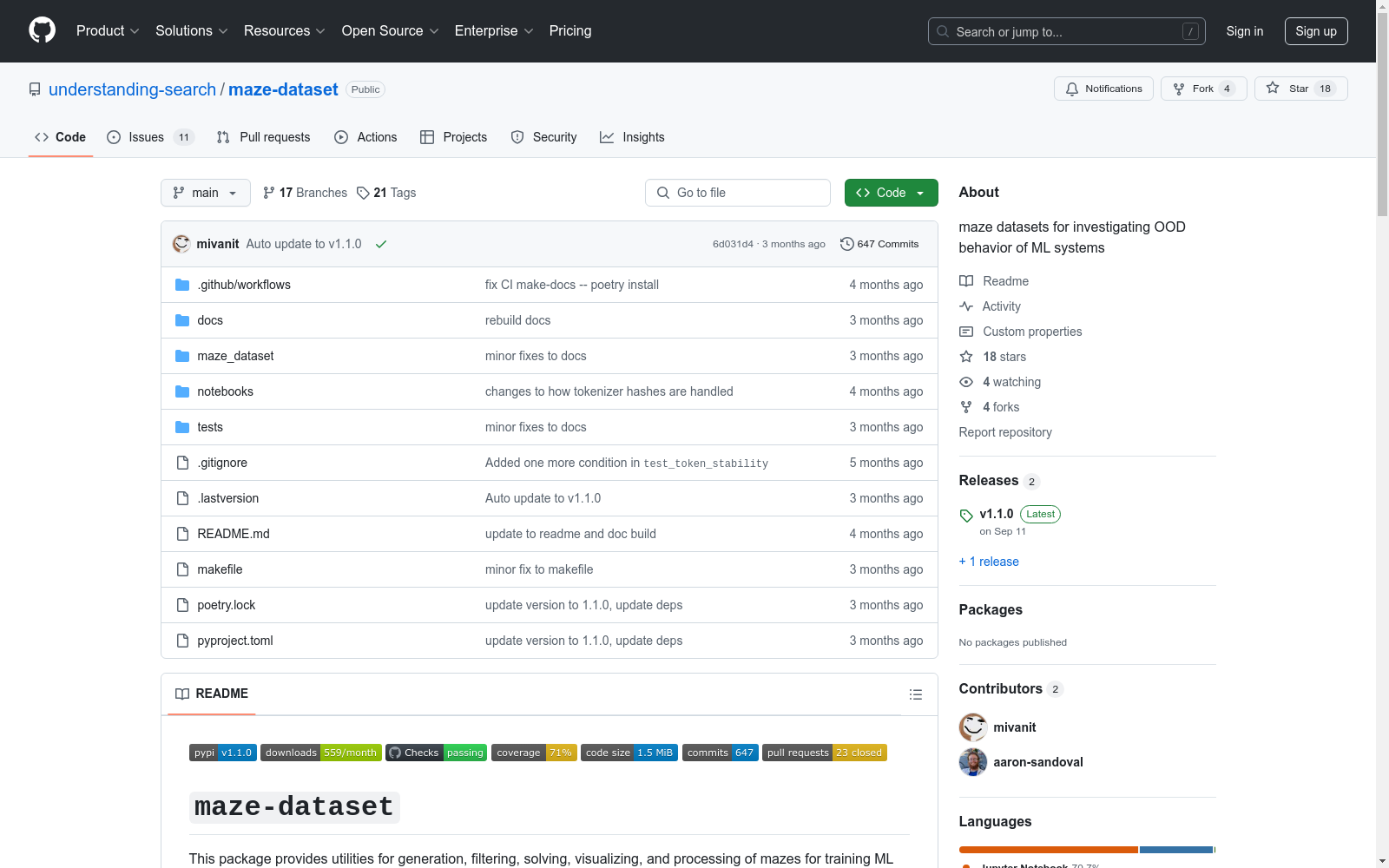Focus the Search or jump to field
Viewport: 1389px width, 868px height.
(1067, 31)
